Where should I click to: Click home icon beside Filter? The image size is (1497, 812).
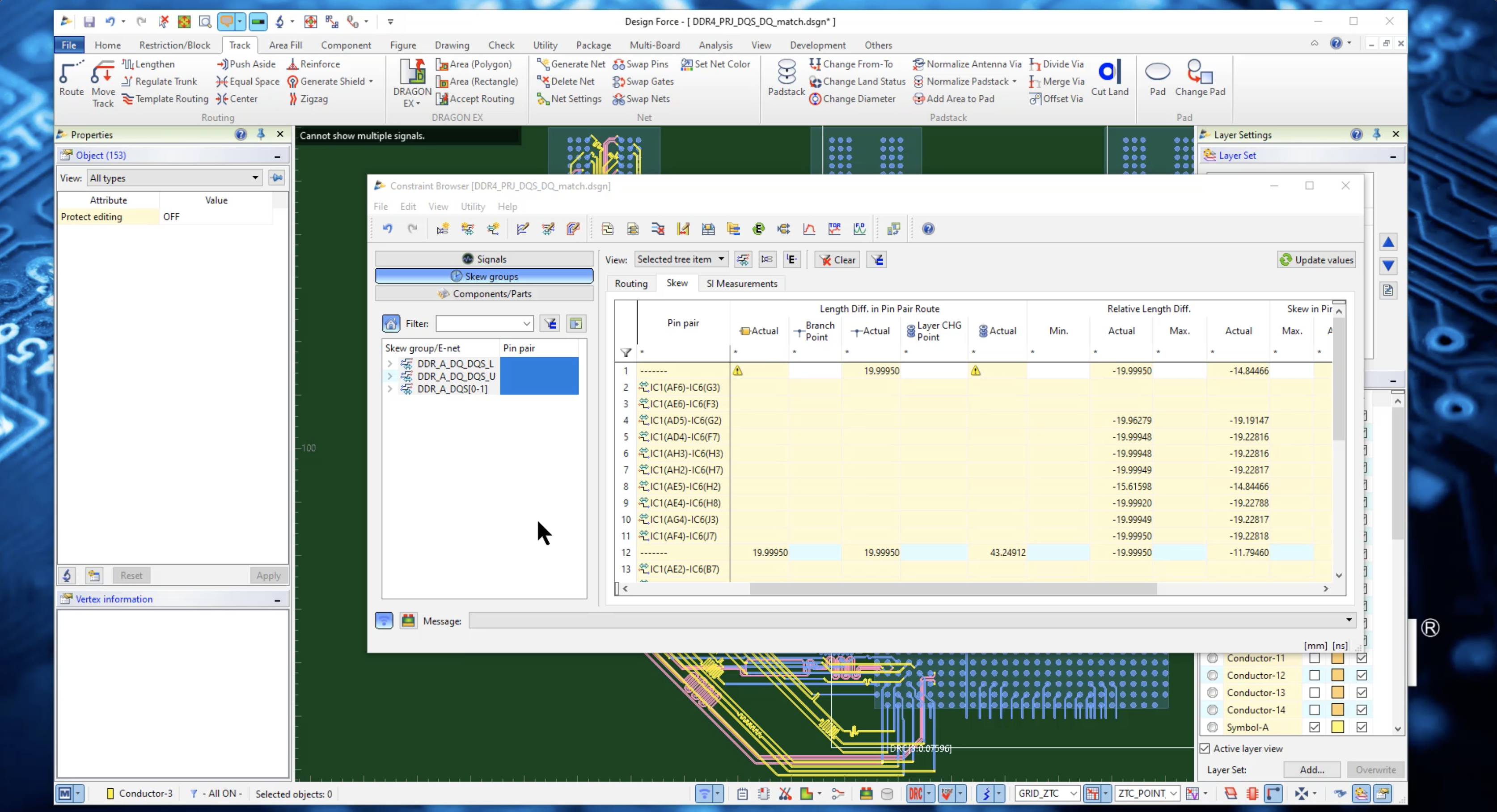coord(391,324)
